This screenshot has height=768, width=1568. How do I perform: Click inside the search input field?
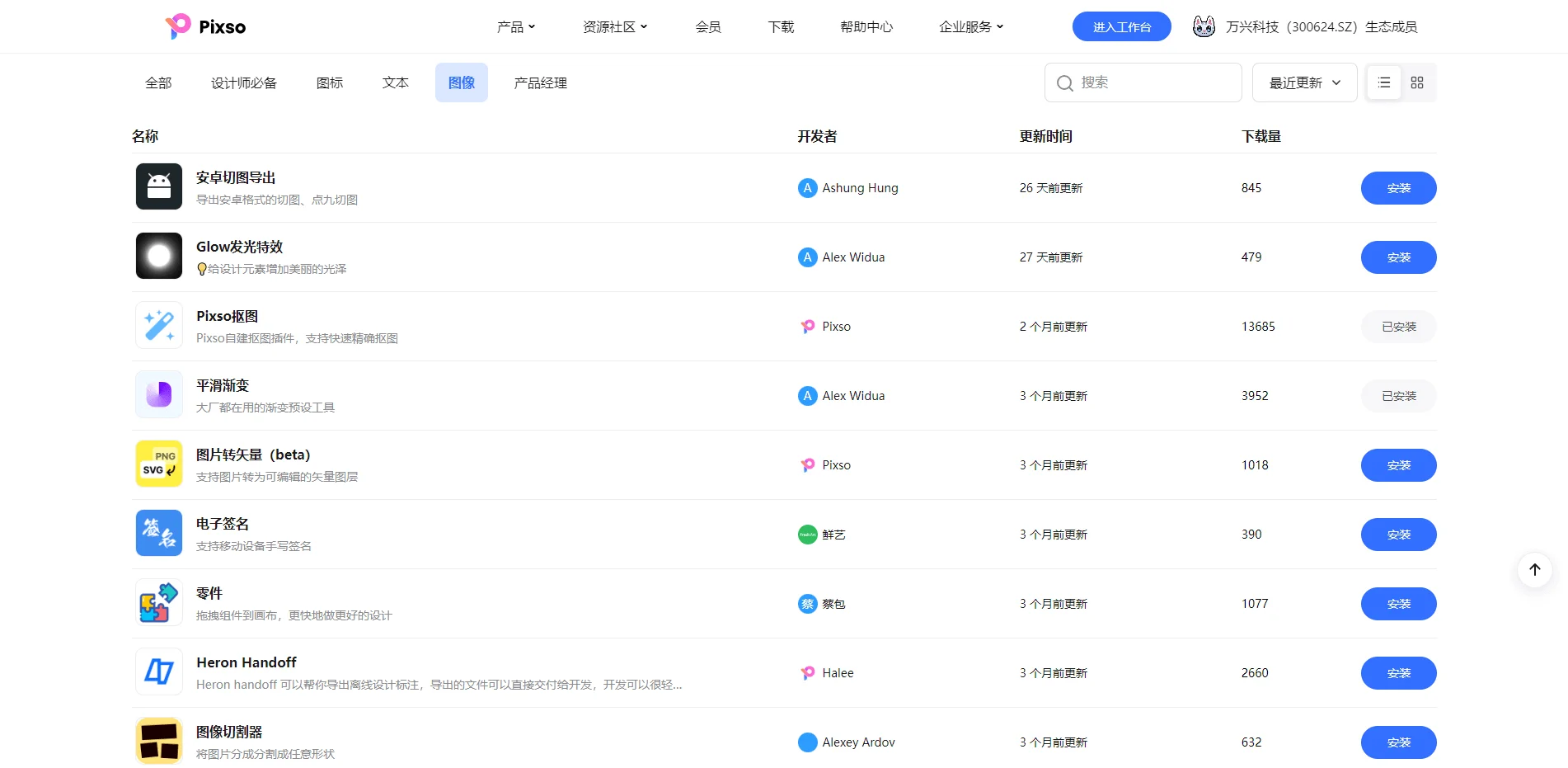(x=1146, y=82)
